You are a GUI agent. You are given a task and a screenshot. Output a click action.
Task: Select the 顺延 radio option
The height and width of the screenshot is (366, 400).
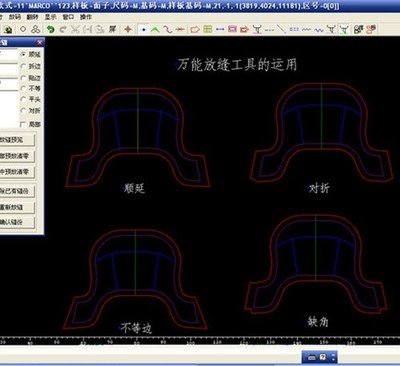(30, 54)
